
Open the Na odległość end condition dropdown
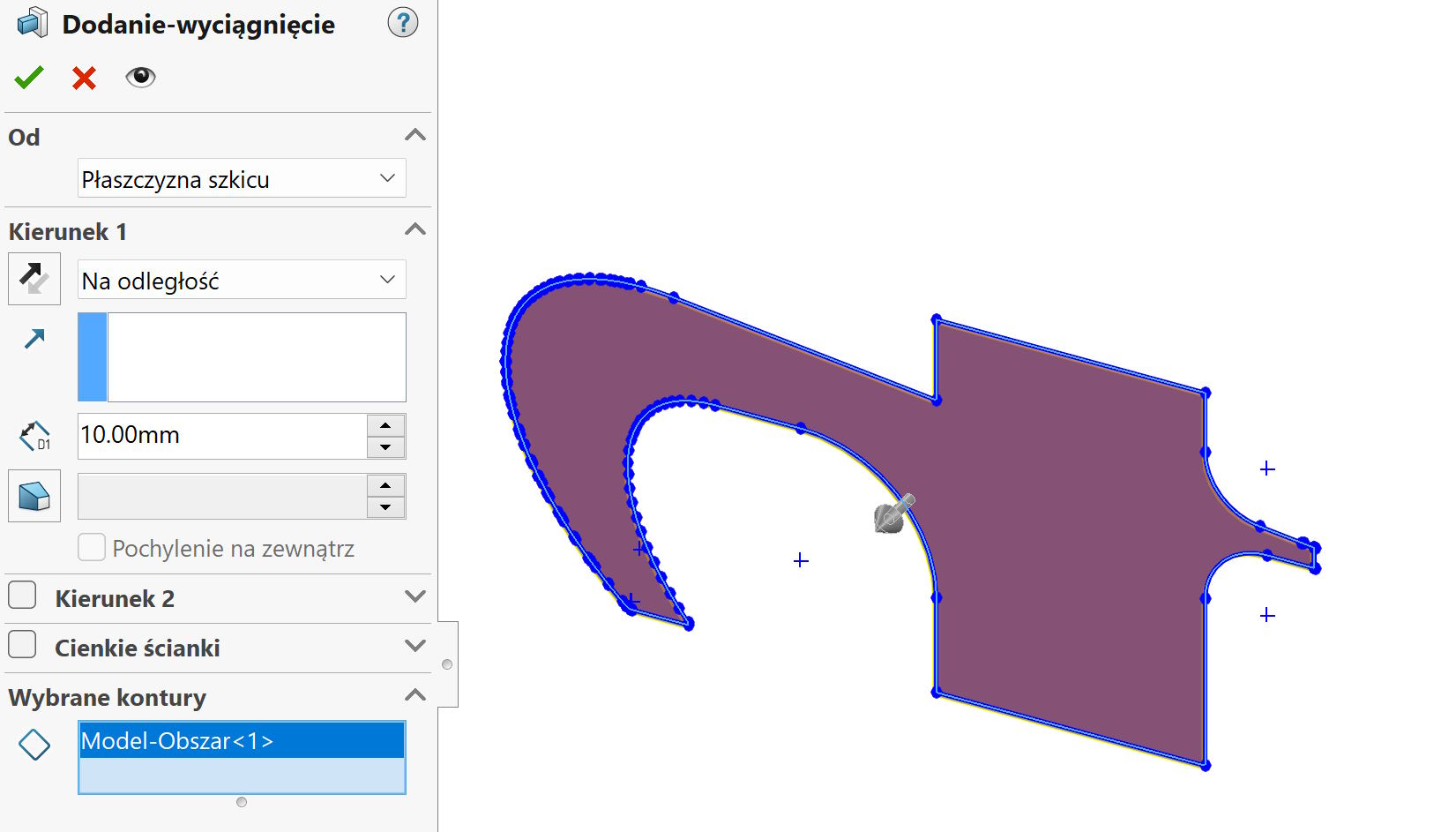pos(386,280)
